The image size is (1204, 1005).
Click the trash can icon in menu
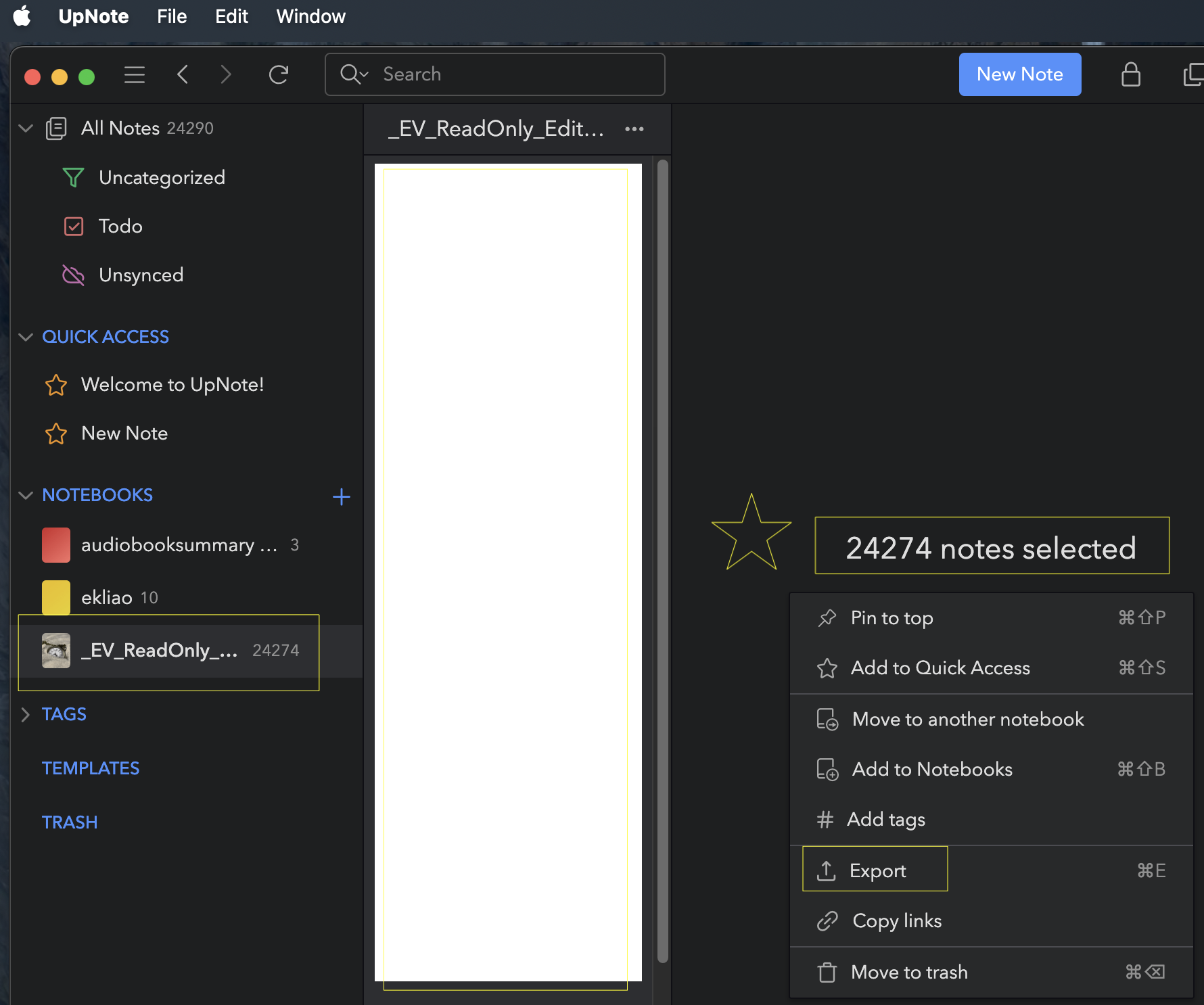(x=827, y=972)
